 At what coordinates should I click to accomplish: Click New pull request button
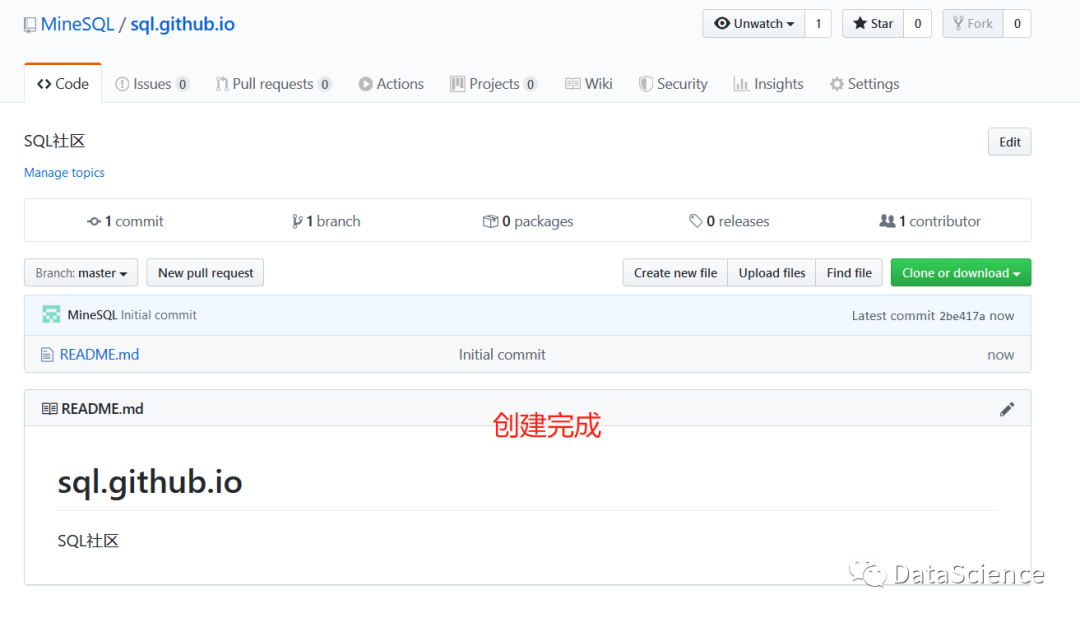pos(205,273)
